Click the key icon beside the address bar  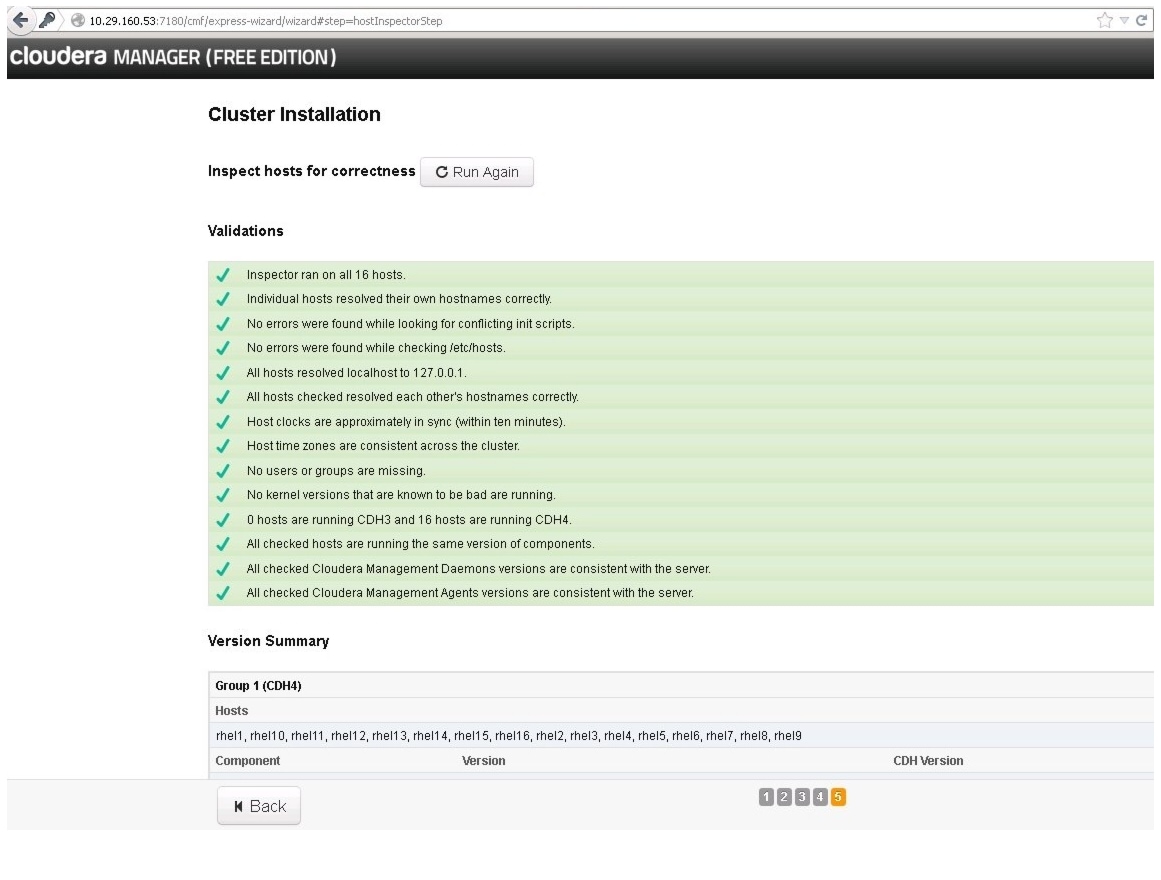coord(48,21)
